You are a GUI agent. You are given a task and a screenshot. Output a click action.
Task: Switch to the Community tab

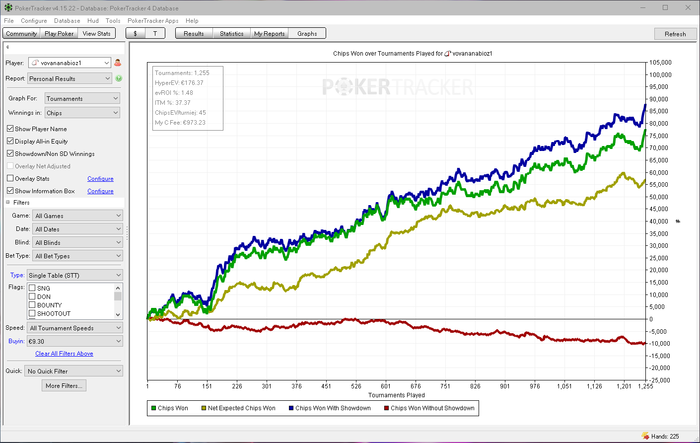coord(21,33)
